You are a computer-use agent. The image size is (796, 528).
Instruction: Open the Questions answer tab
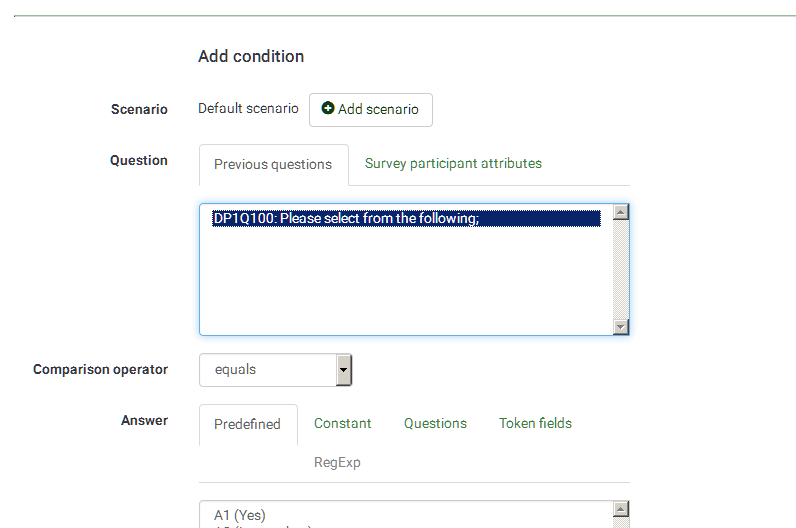pyautogui.click(x=435, y=424)
